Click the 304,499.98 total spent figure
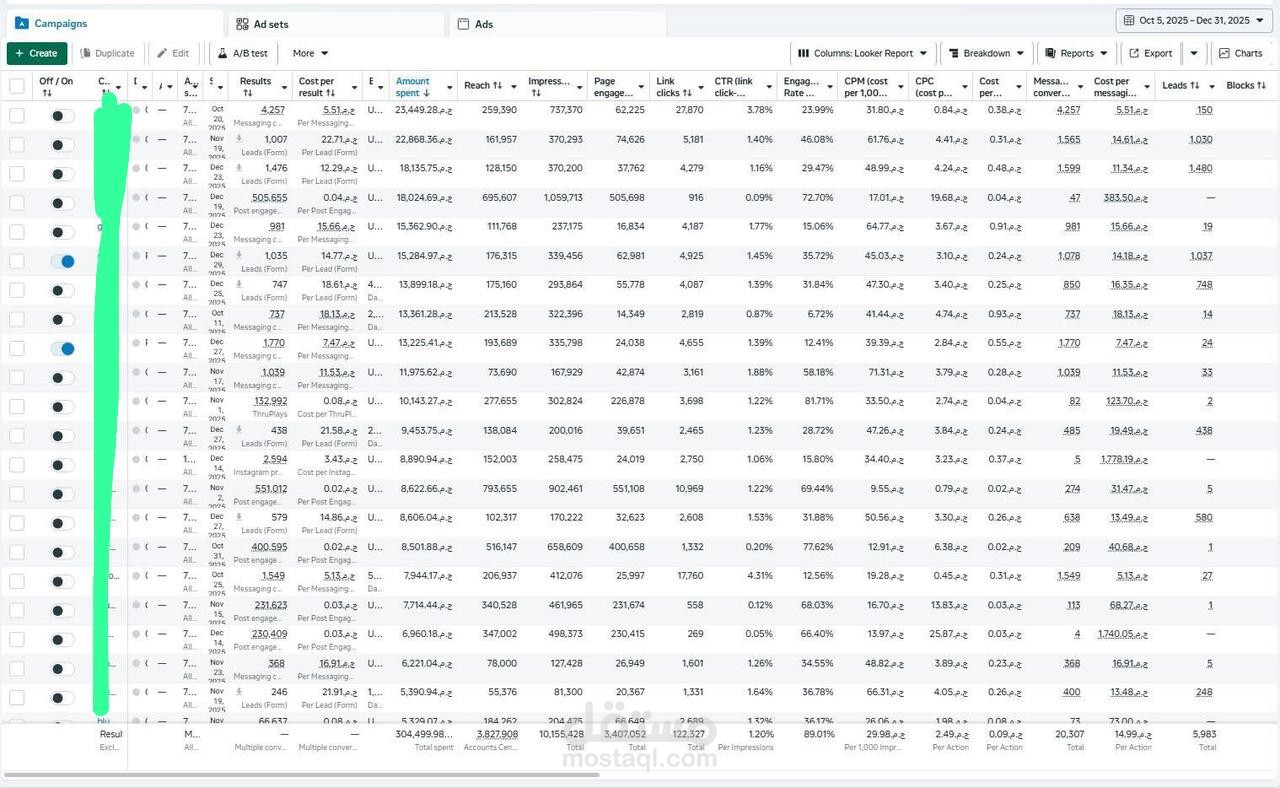This screenshot has height=788, width=1280. tap(424, 734)
